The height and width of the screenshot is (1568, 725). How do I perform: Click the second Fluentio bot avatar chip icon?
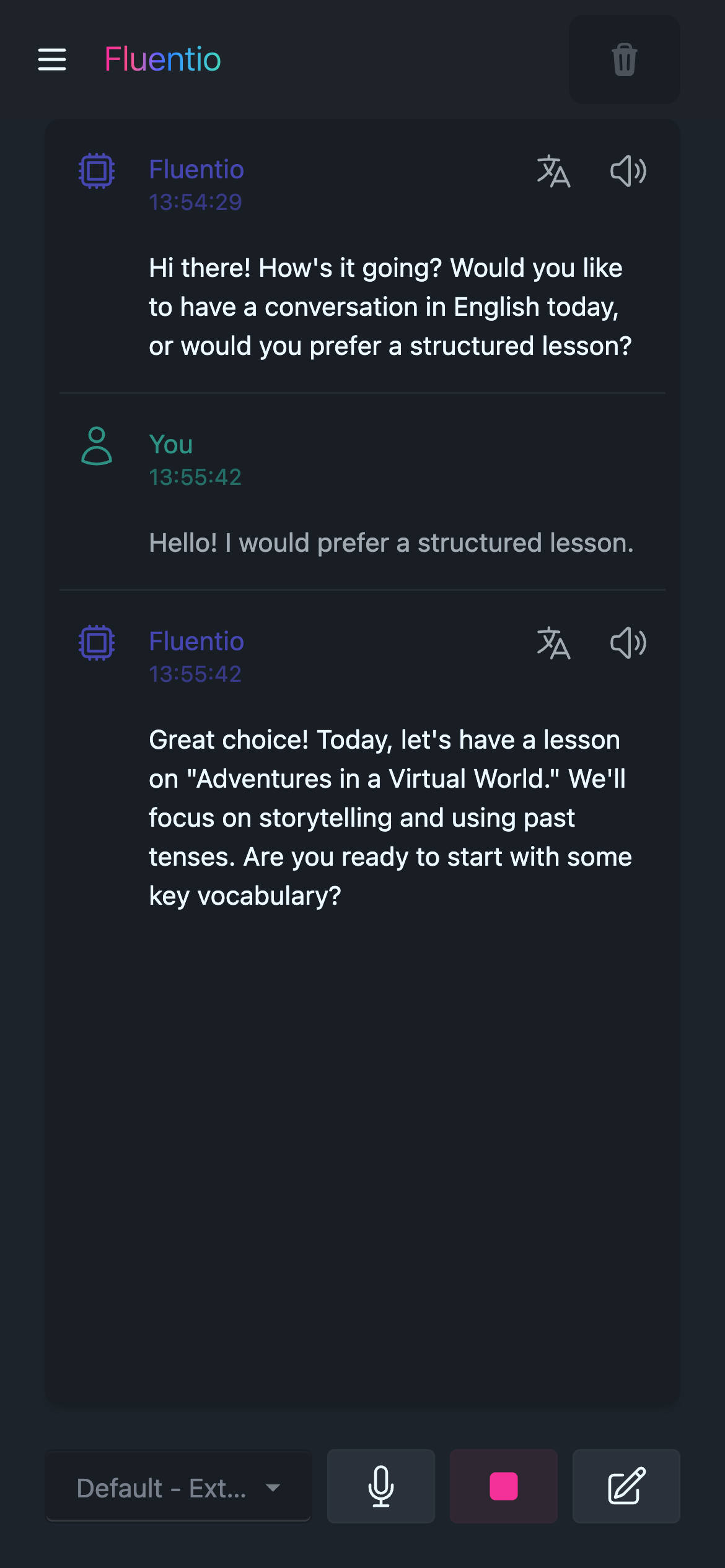pyautogui.click(x=97, y=643)
